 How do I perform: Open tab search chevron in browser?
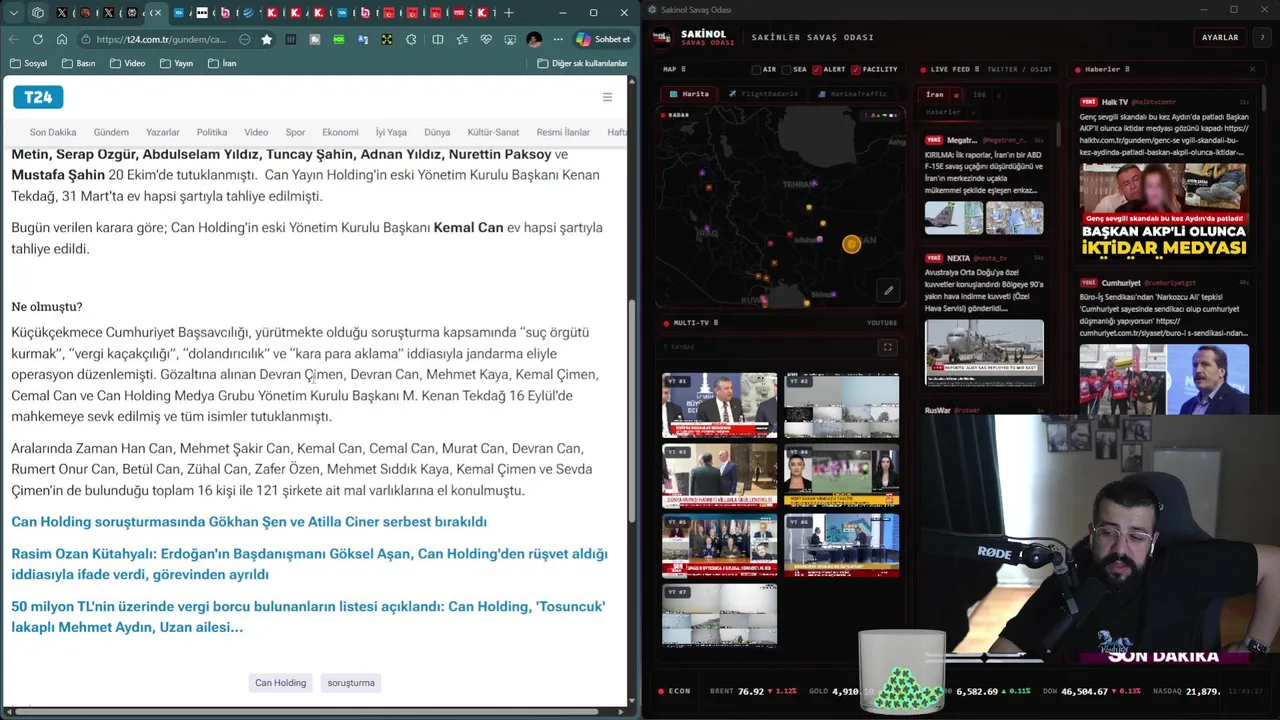pos(13,13)
